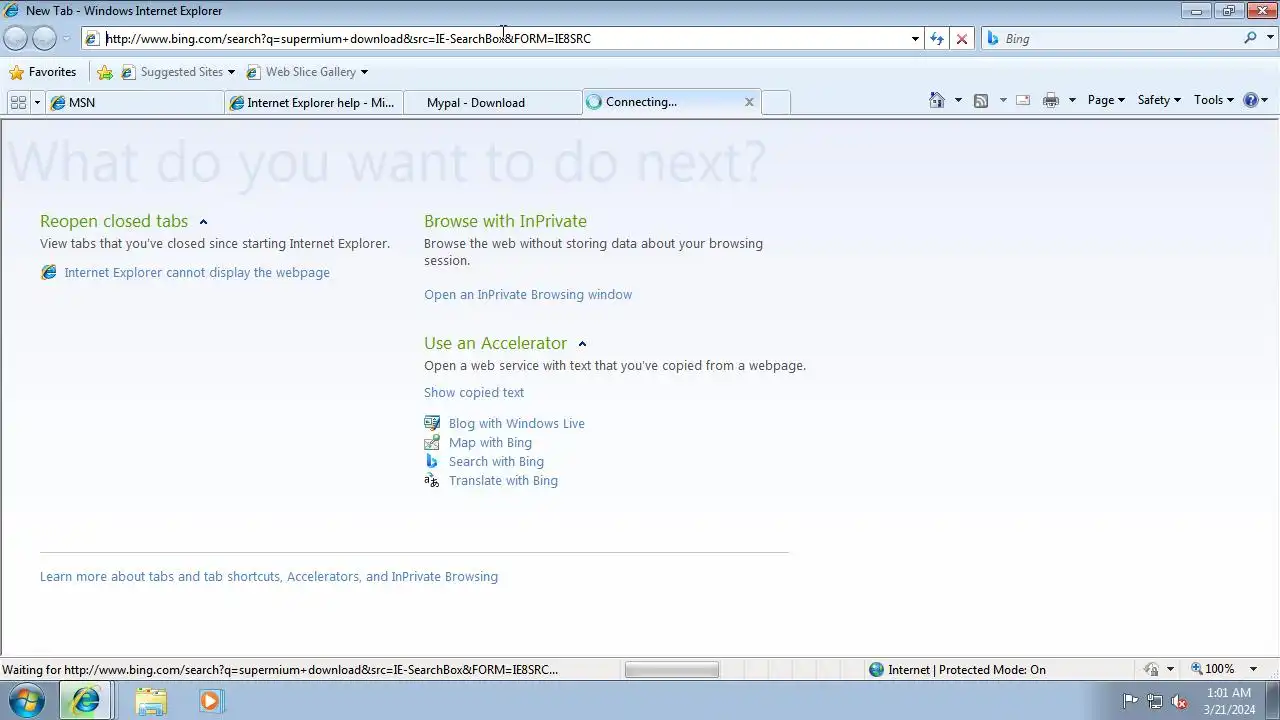Switch to the MSN tab

click(x=135, y=102)
